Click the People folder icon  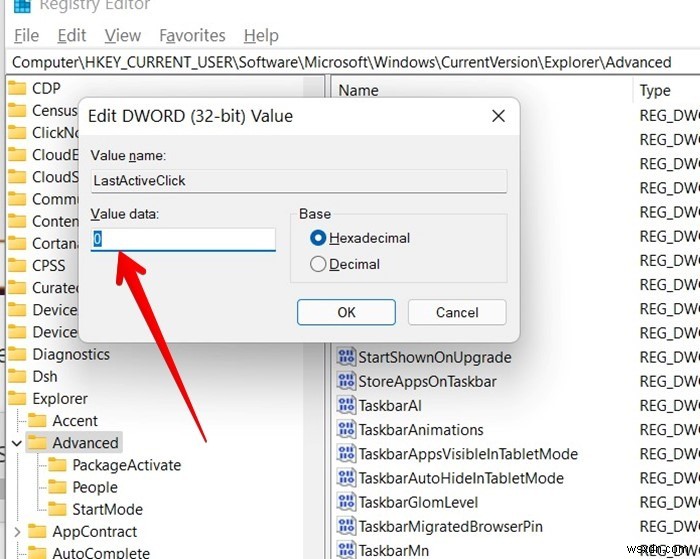point(57,487)
